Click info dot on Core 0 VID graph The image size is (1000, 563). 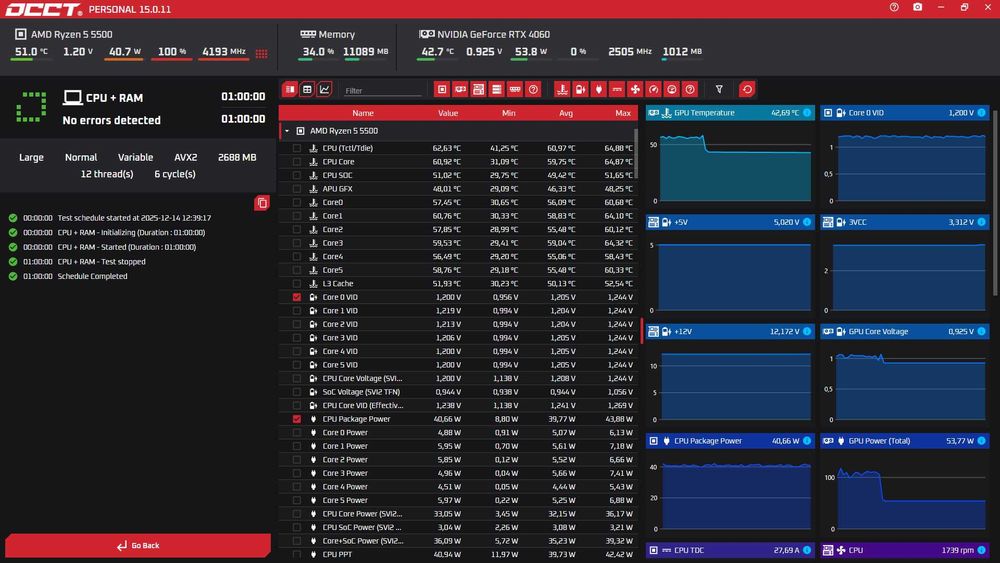[x=982, y=113]
